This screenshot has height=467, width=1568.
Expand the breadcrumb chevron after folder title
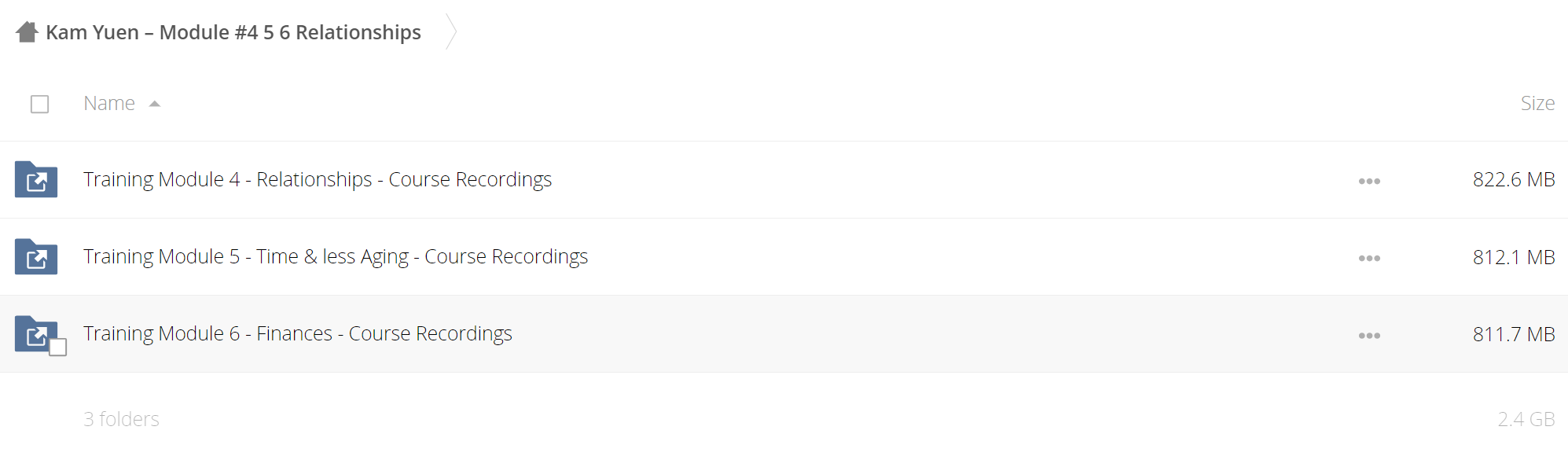(x=451, y=31)
